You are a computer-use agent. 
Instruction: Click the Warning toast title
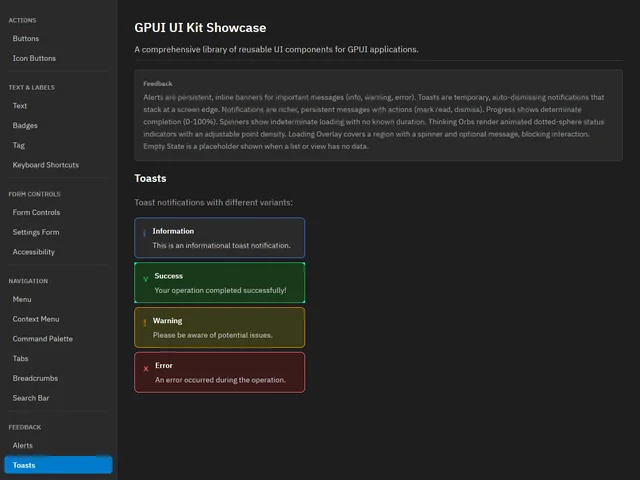(x=168, y=321)
